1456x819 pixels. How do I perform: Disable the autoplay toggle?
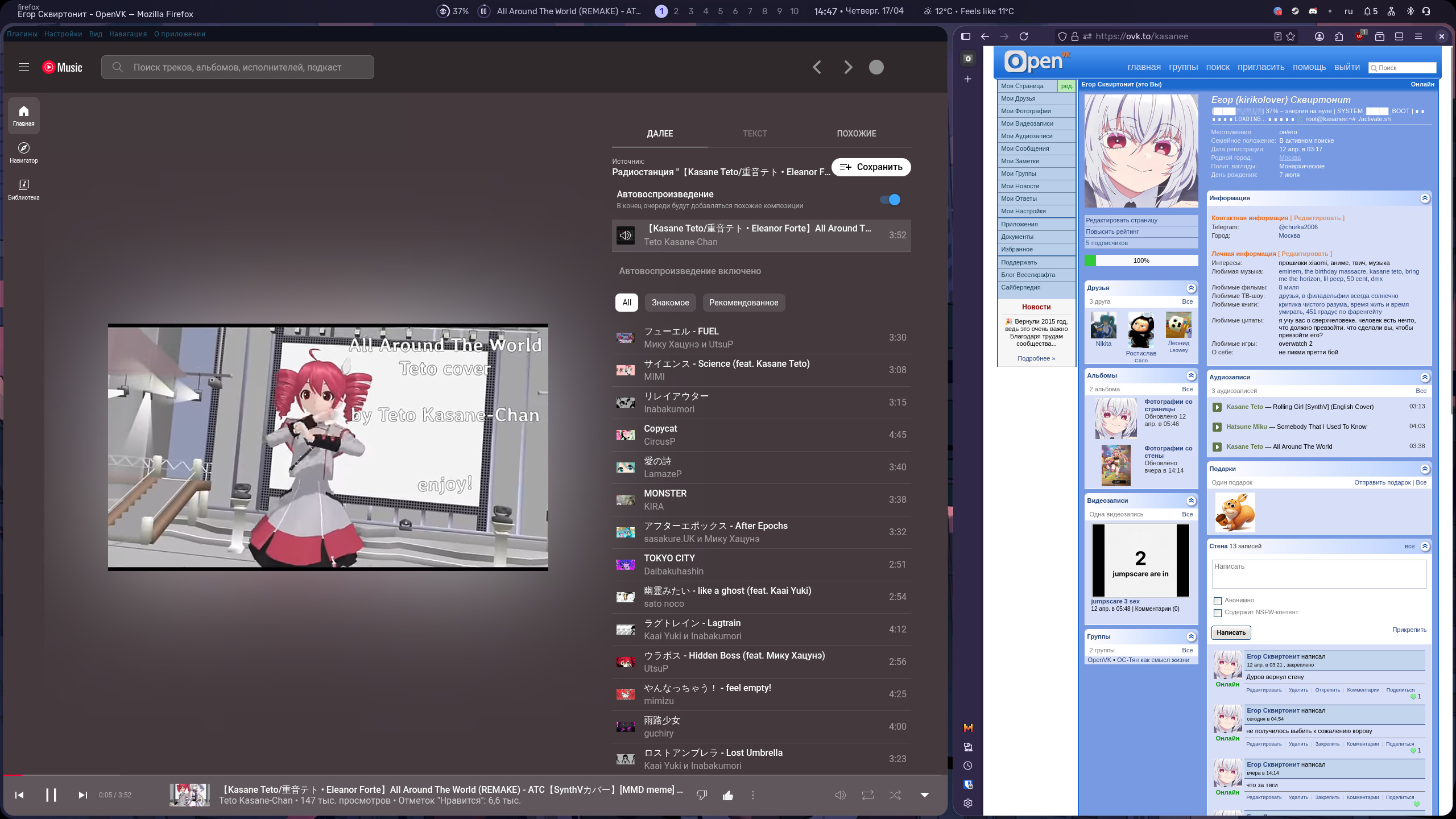click(x=890, y=200)
